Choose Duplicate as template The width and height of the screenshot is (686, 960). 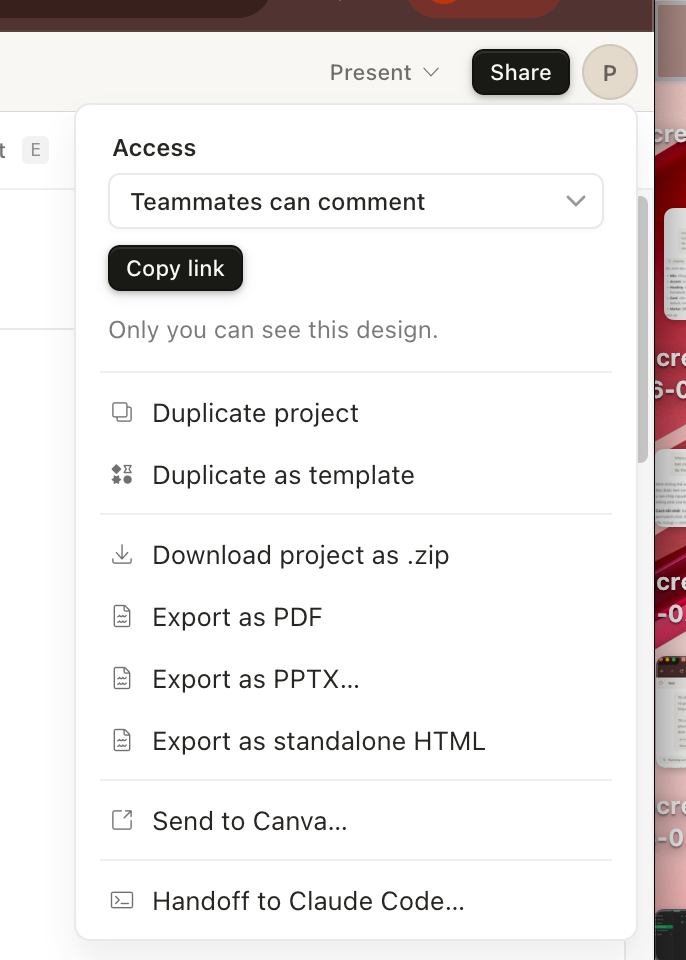(x=356, y=475)
